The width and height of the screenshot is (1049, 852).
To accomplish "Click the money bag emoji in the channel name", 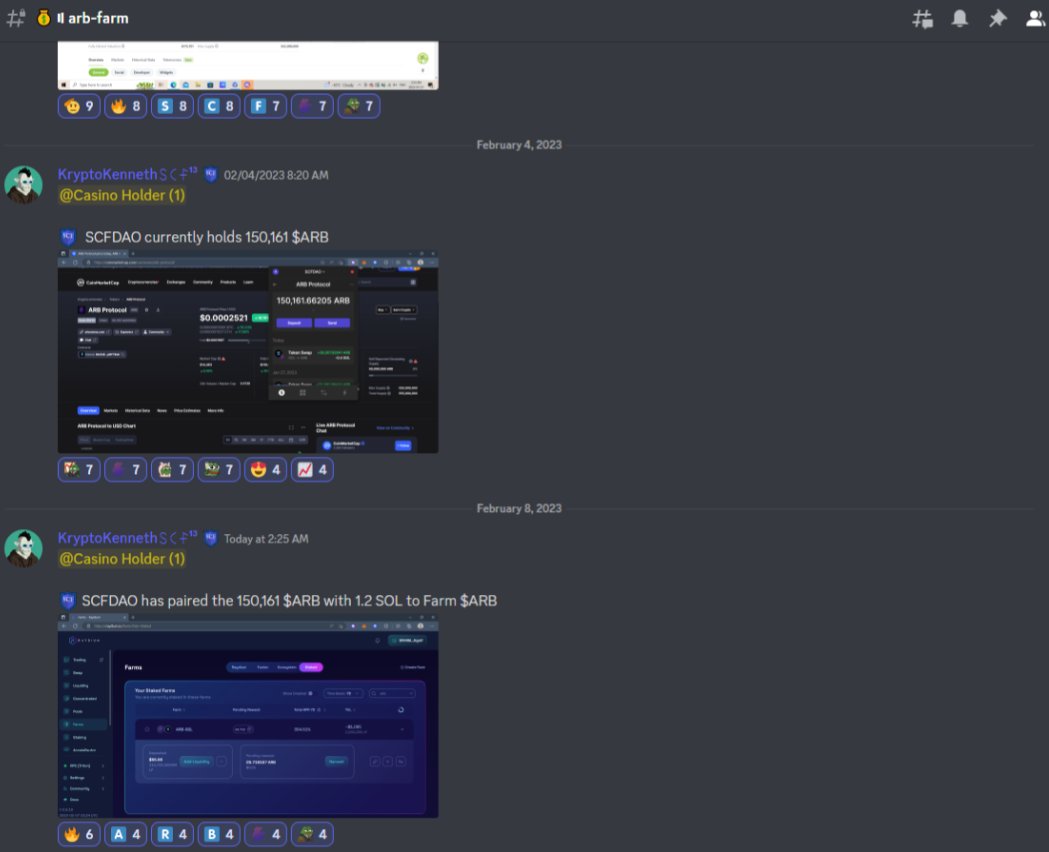I will 43,18.
